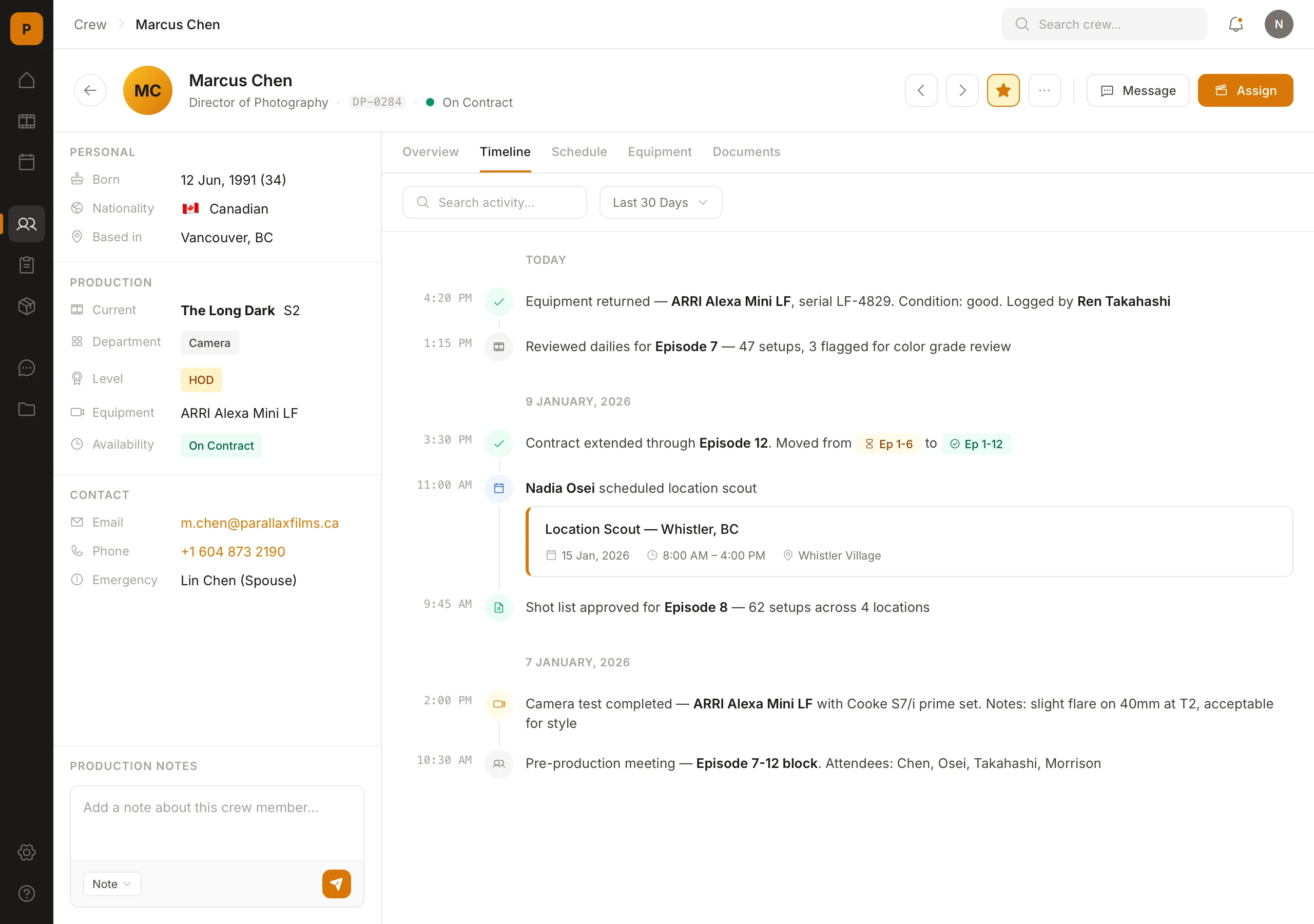Click the Assign button
1314x924 pixels.
tap(1245, 90)
